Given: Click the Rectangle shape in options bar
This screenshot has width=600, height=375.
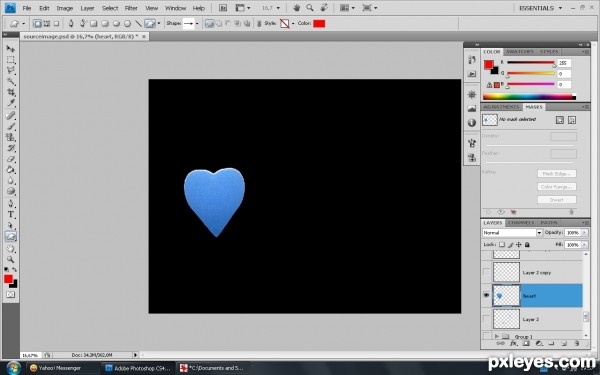Looking at the screenshot, I should [94, 24].
